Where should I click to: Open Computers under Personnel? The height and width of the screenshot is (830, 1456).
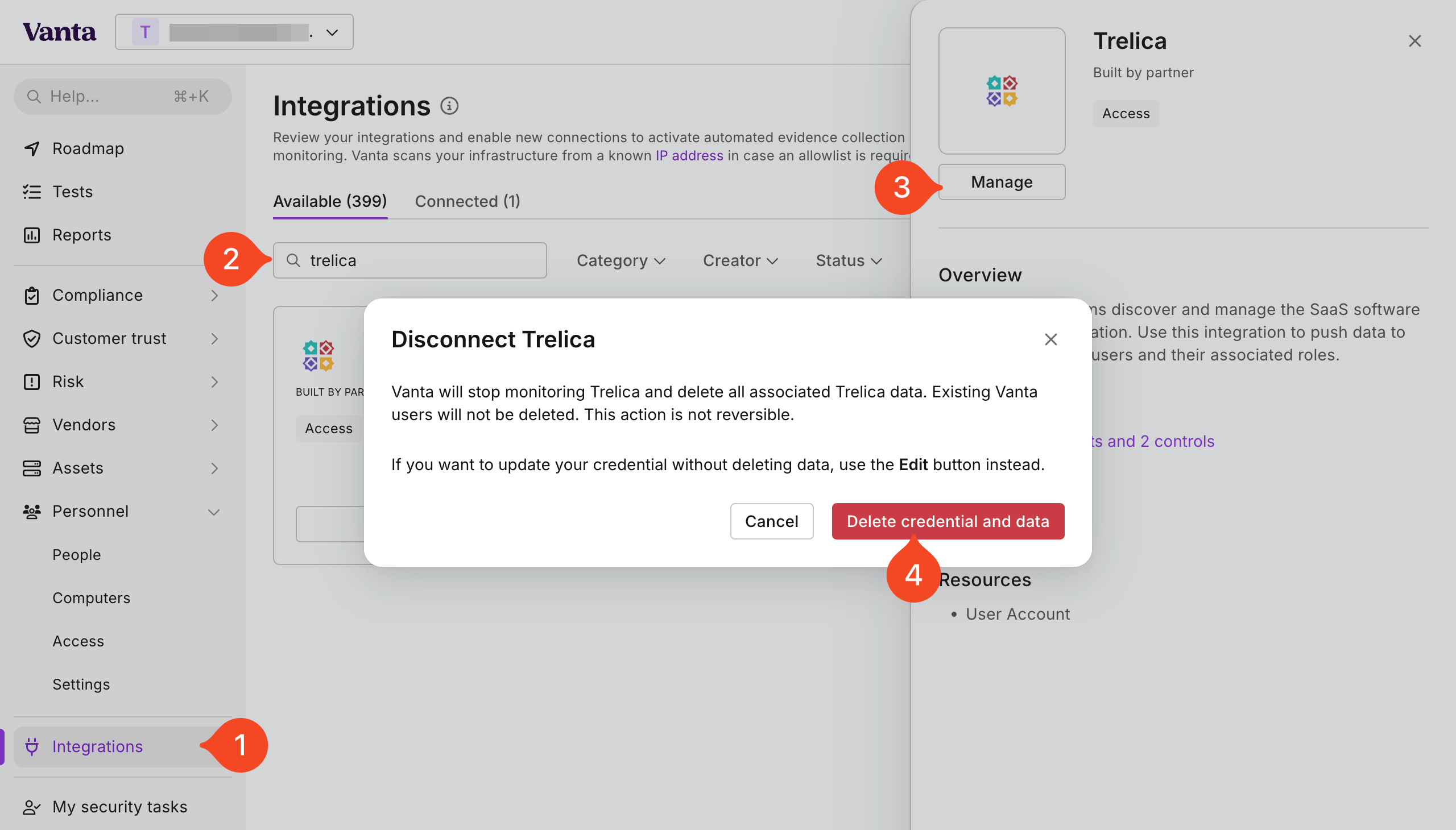click(x=91, y=598)
